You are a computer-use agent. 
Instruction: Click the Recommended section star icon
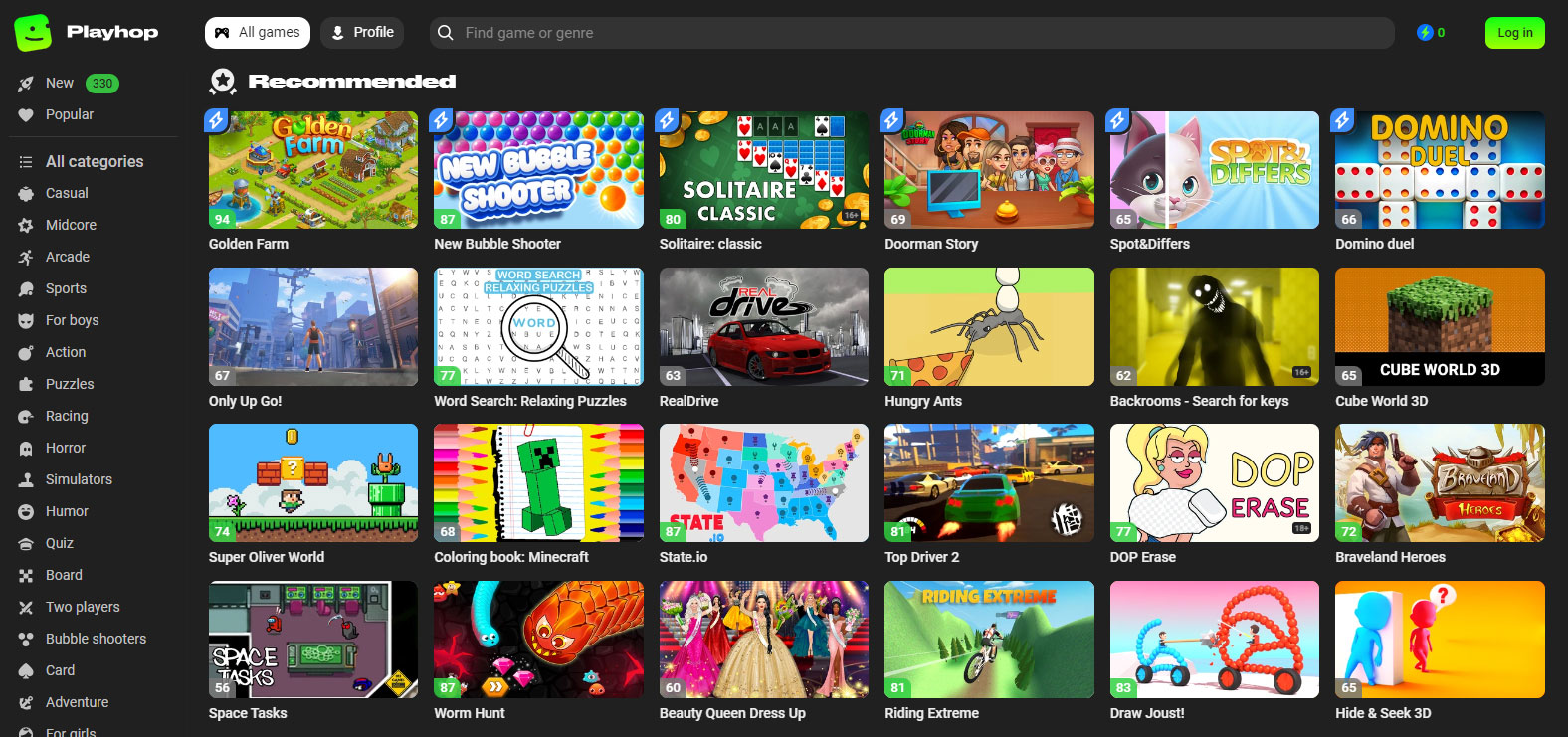223,81
